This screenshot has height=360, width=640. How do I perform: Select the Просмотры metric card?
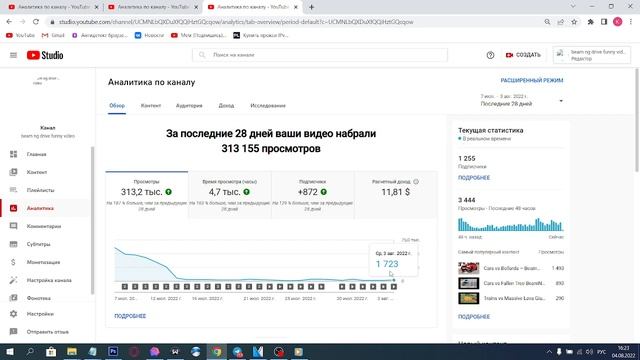point(147,195)
